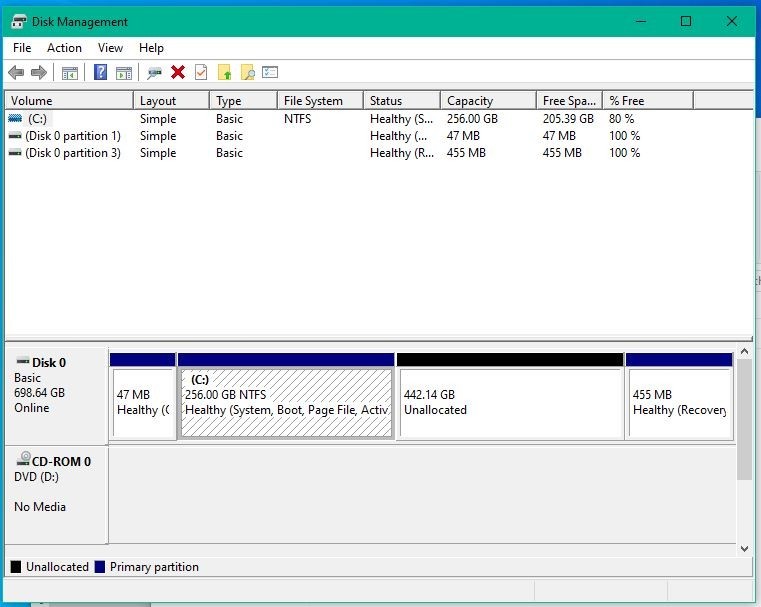Click the Disk 0 partition 3 drive icon
761x607 pixels.
[16, 153]
